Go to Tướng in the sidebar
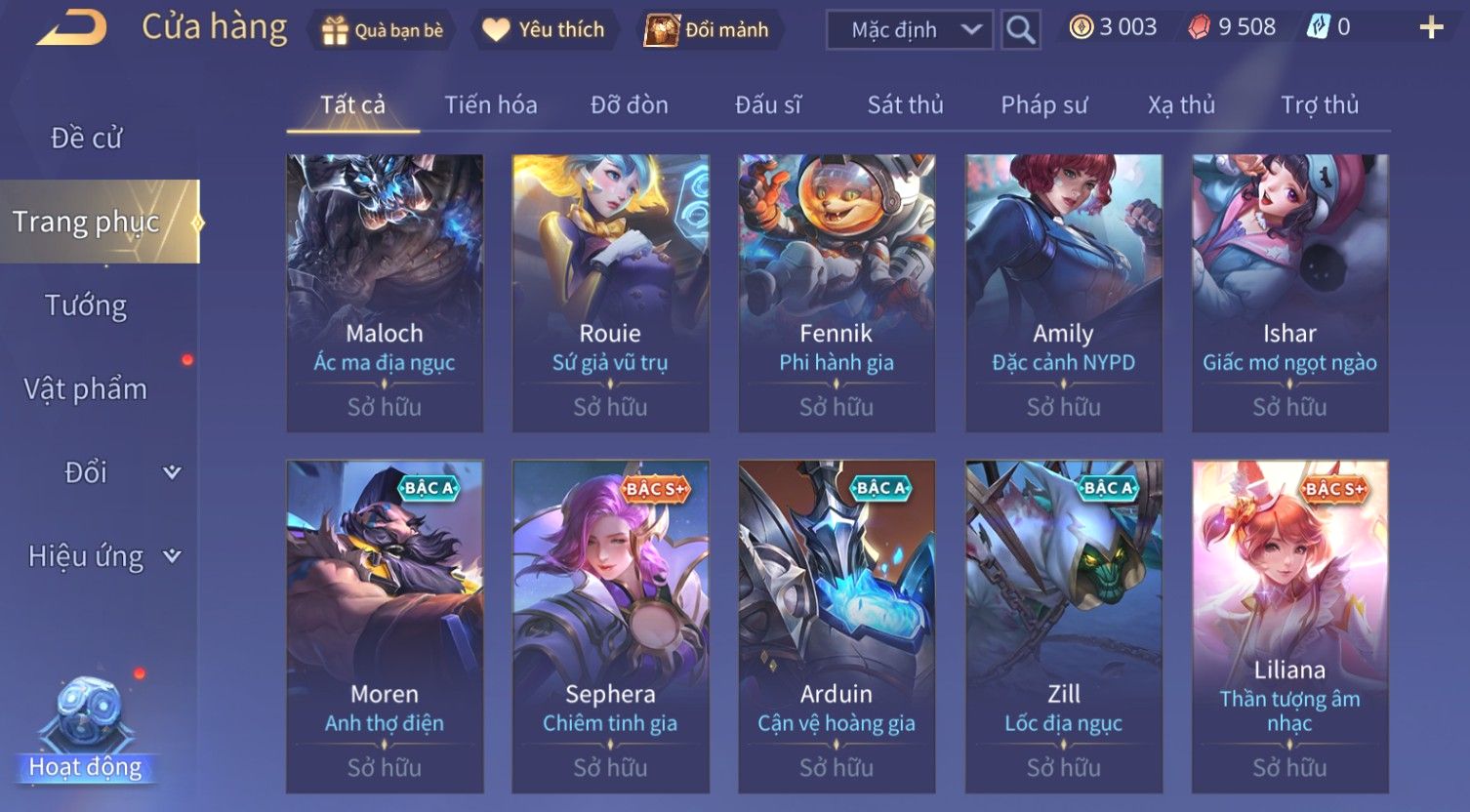This screenshot has width=1470, height=812. coord(86,305)
